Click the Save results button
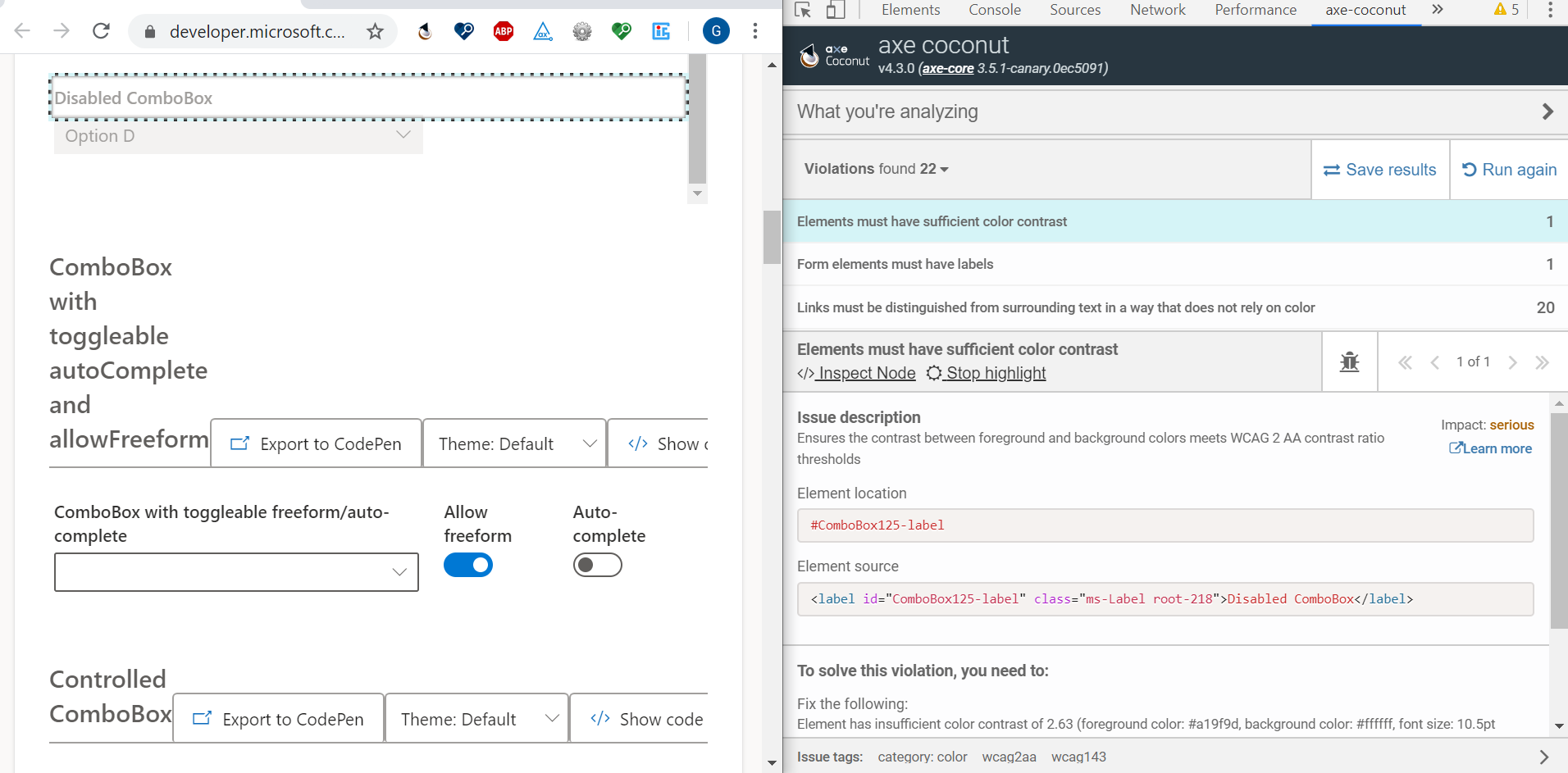 click(1380, 170)
